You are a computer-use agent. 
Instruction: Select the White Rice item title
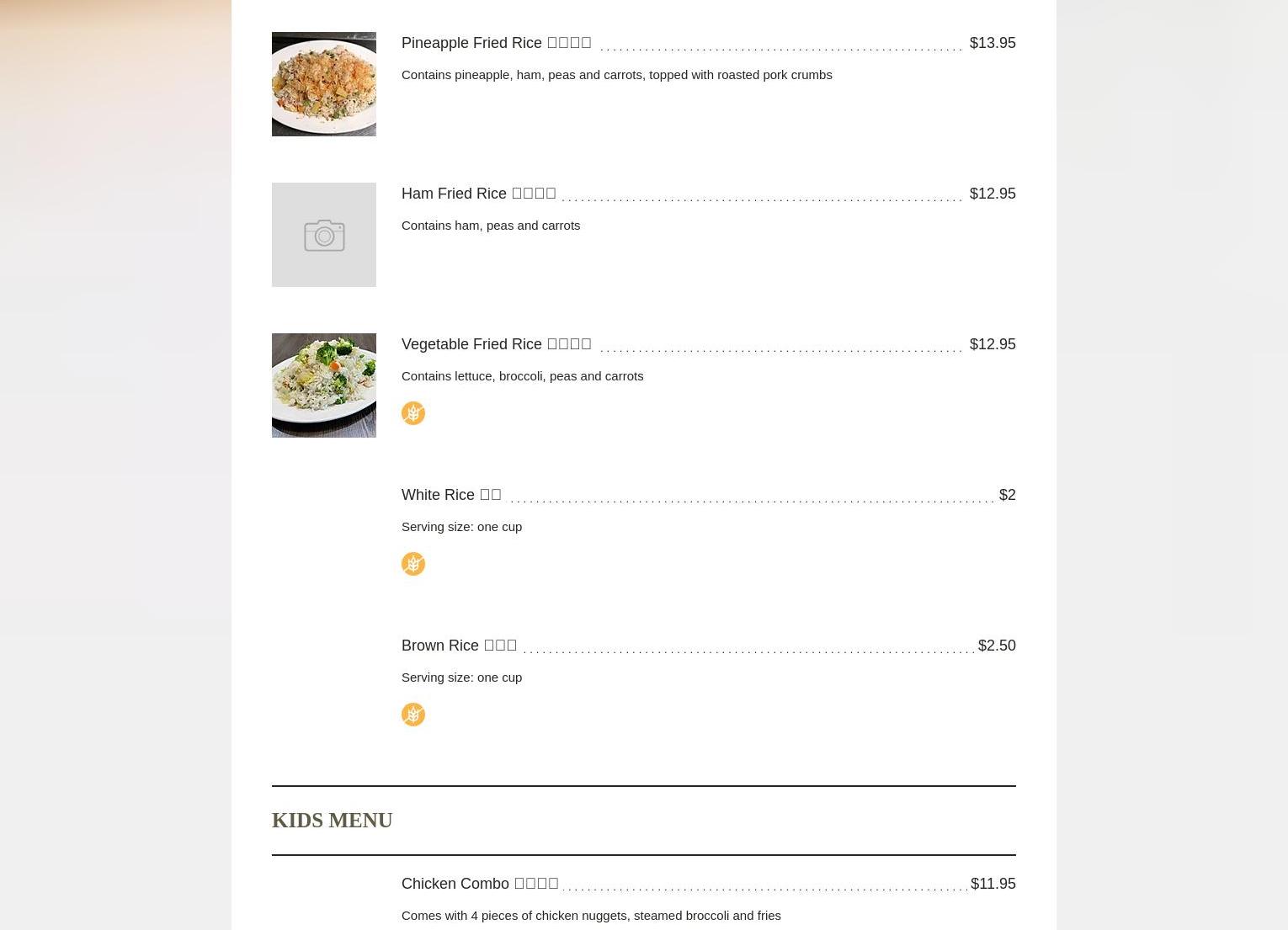[x=451, y=495]
